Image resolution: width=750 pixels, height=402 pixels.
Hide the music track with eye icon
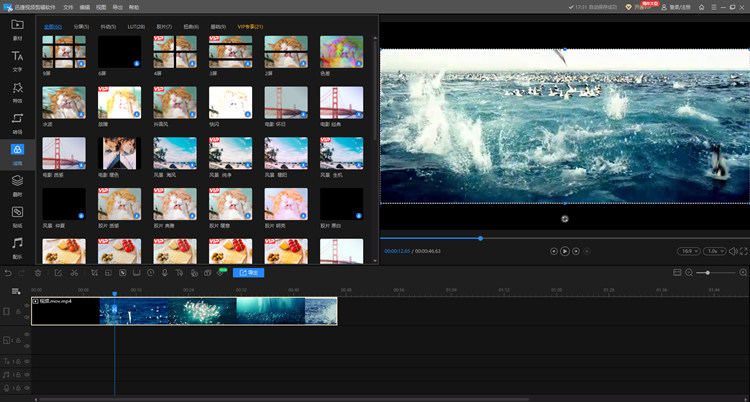pyautogui.click(x=27, y=375)
